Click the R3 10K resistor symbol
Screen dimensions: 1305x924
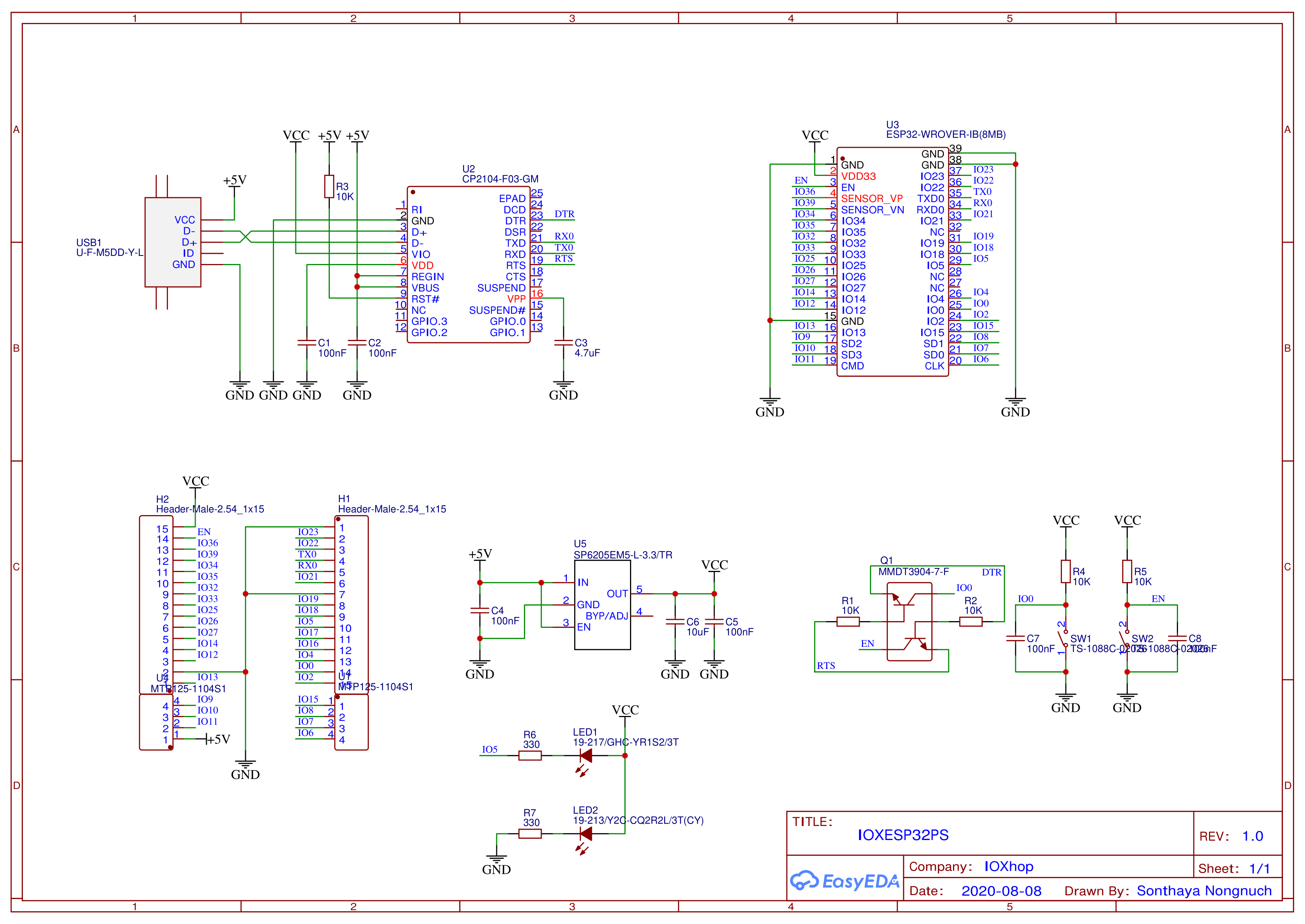[329, 186]
